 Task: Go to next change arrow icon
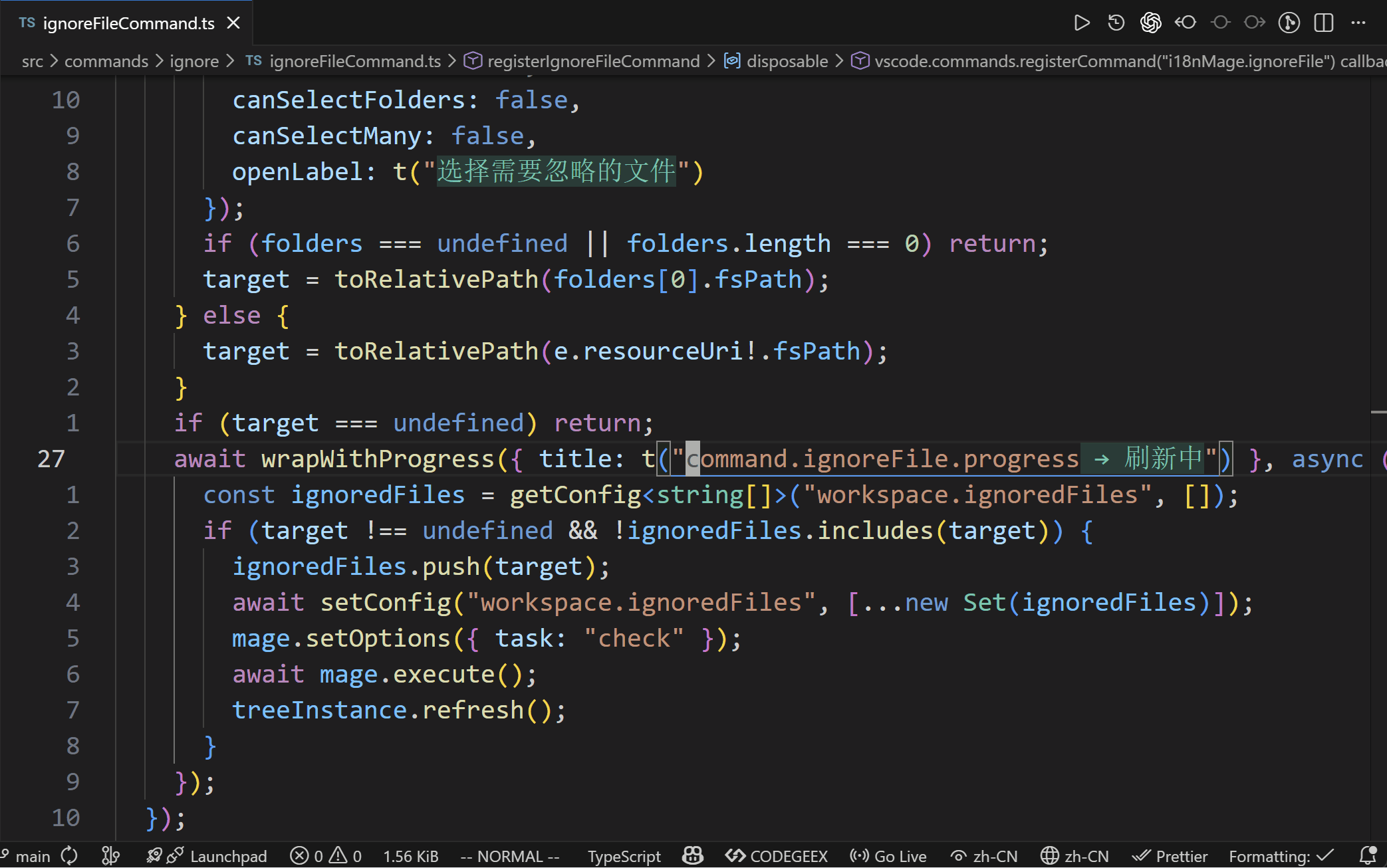tap(1254, 23)
